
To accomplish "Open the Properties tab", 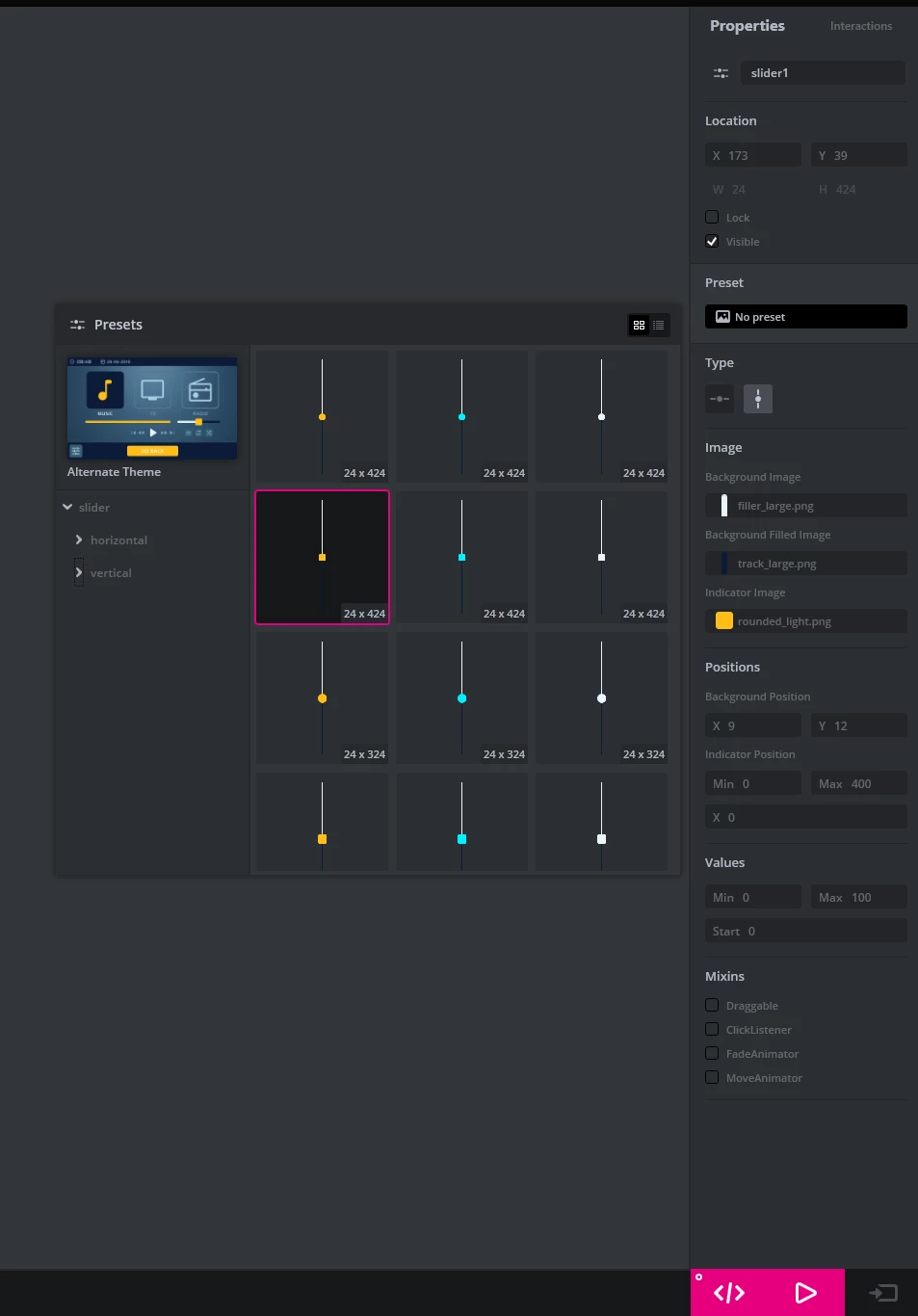I will coord(747,26).
